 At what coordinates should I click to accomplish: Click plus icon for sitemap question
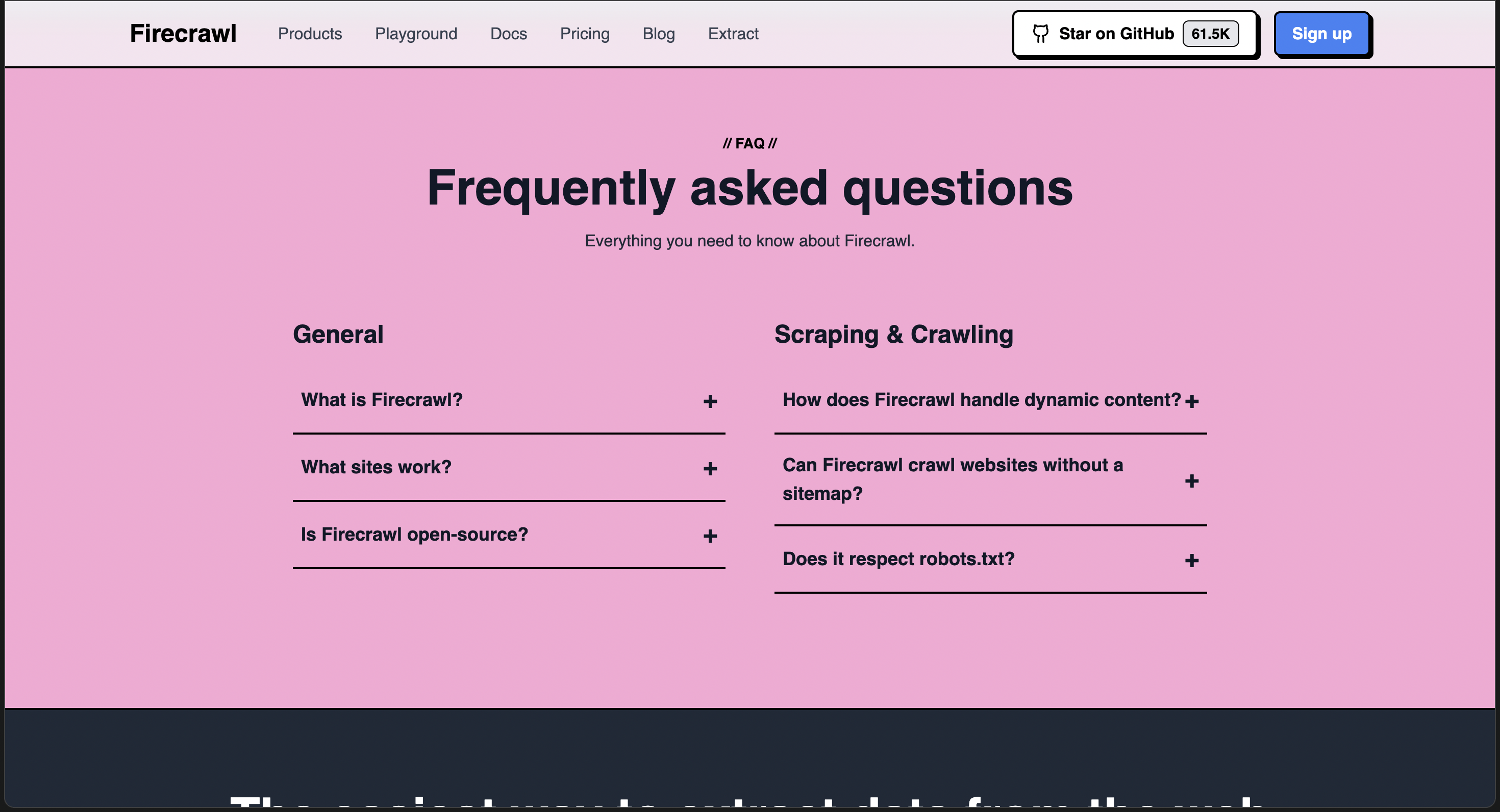1191,481
